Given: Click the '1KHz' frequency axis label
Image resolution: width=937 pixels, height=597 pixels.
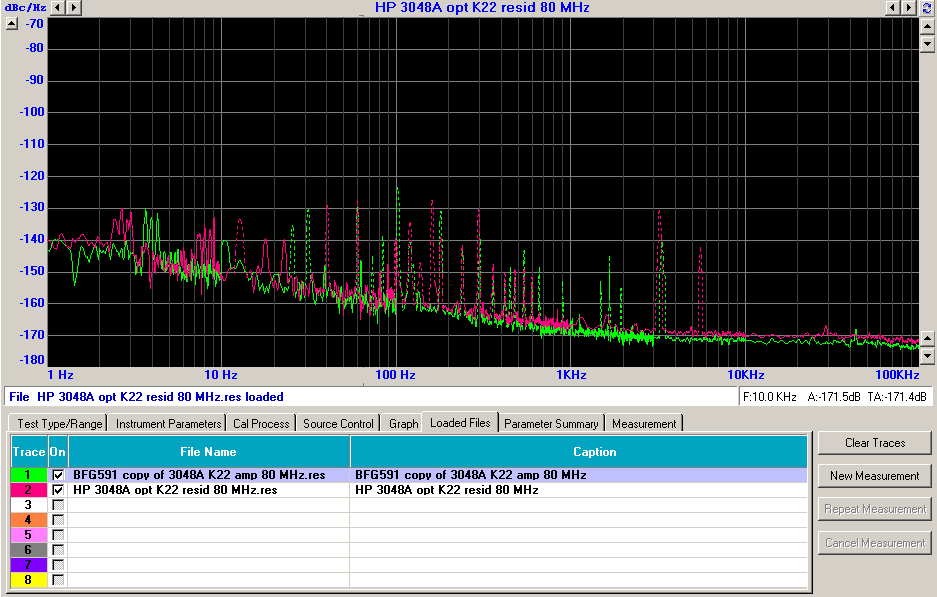Looking at the screenshot, I should coord(571,375).
